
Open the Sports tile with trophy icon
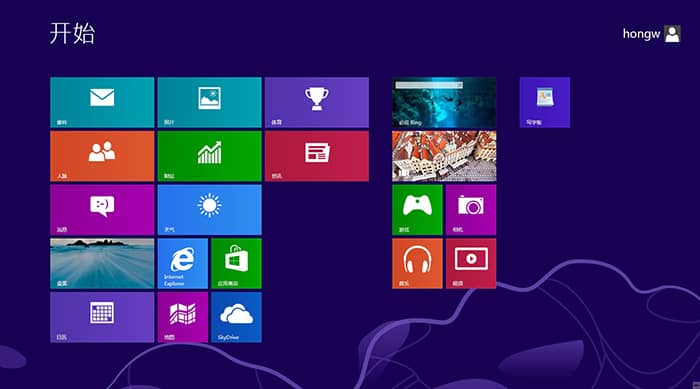(x=317, y=102)
